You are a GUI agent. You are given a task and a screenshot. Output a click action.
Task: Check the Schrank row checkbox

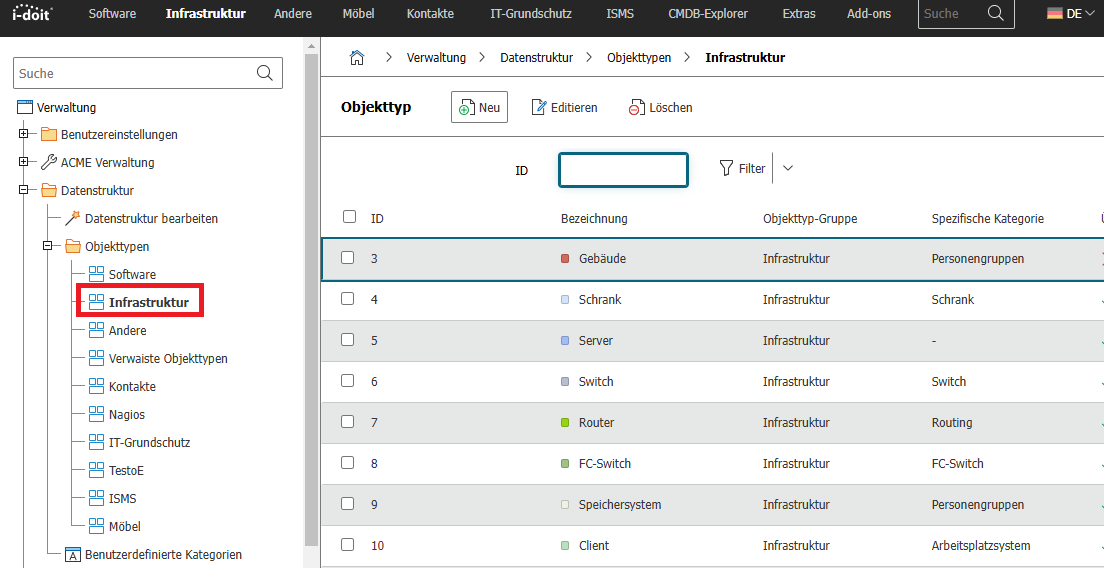tap(348, 298)
